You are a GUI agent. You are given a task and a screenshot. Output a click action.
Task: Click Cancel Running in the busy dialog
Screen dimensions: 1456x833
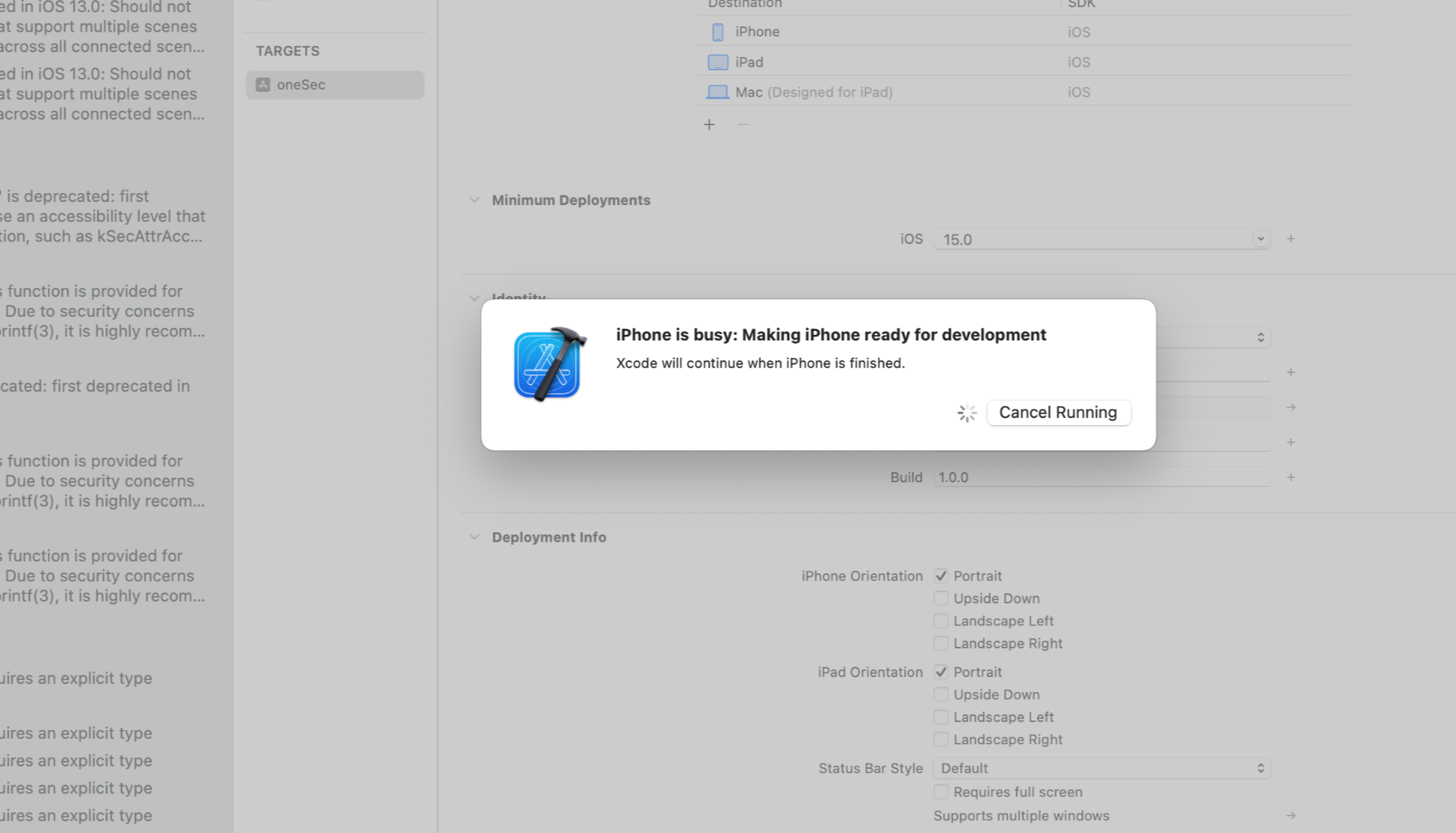pyautogui.click(x=1058, y=413)
